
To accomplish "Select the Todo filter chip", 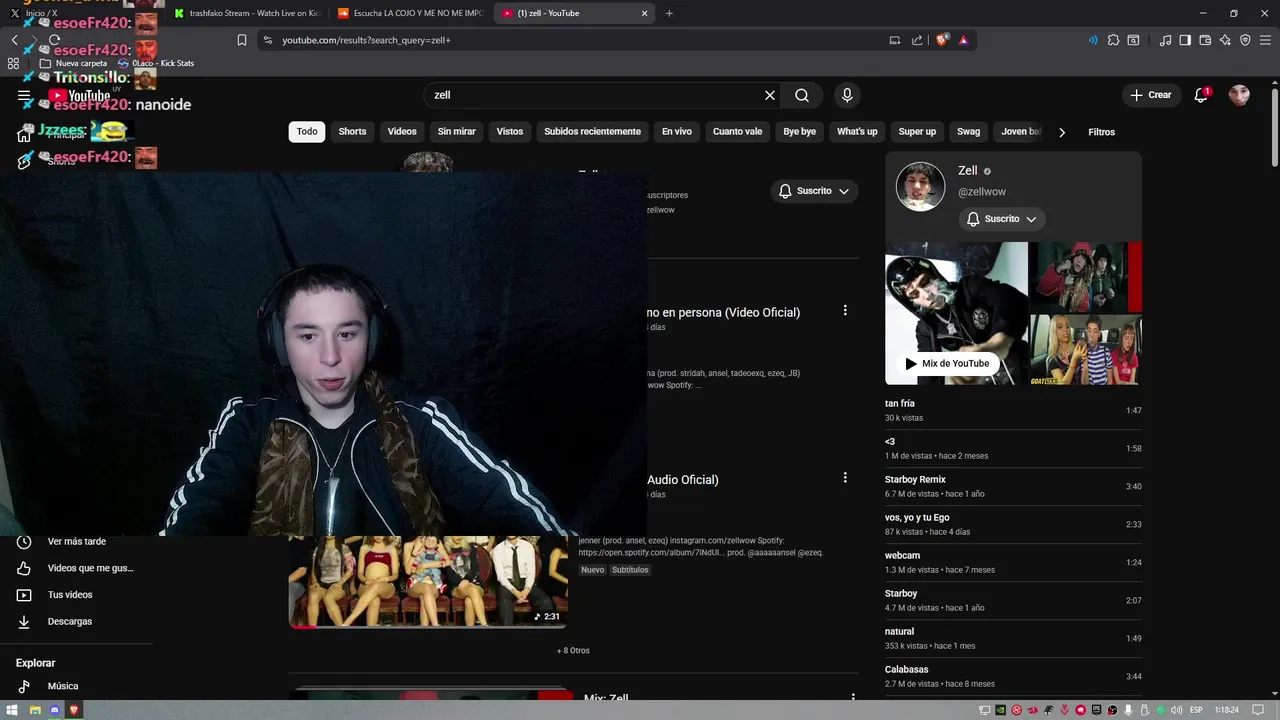I will 307,132.
